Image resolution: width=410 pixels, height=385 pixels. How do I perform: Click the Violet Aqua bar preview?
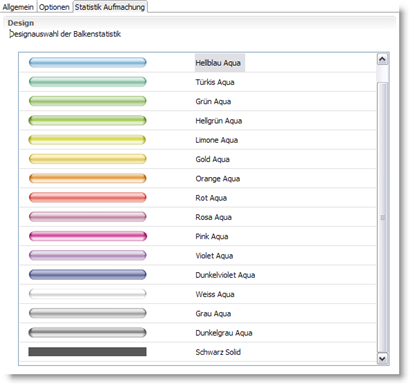pyautogui.click(x=88, y=256)
